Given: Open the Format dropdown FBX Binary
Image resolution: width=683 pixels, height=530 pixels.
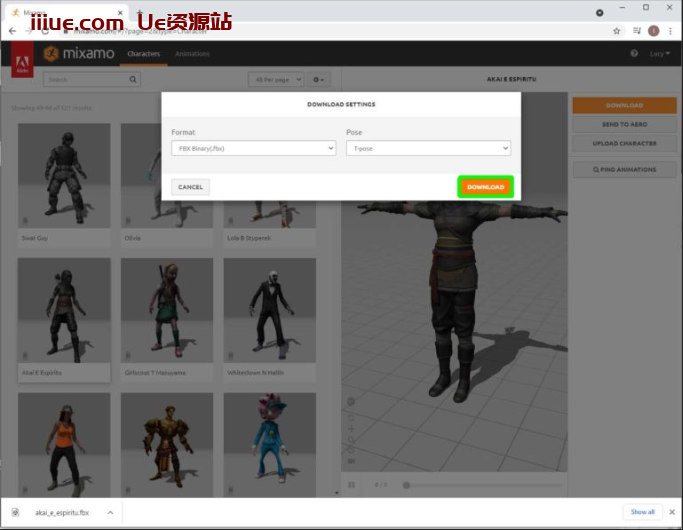Looking at the screenshot, I should (253, 148).
